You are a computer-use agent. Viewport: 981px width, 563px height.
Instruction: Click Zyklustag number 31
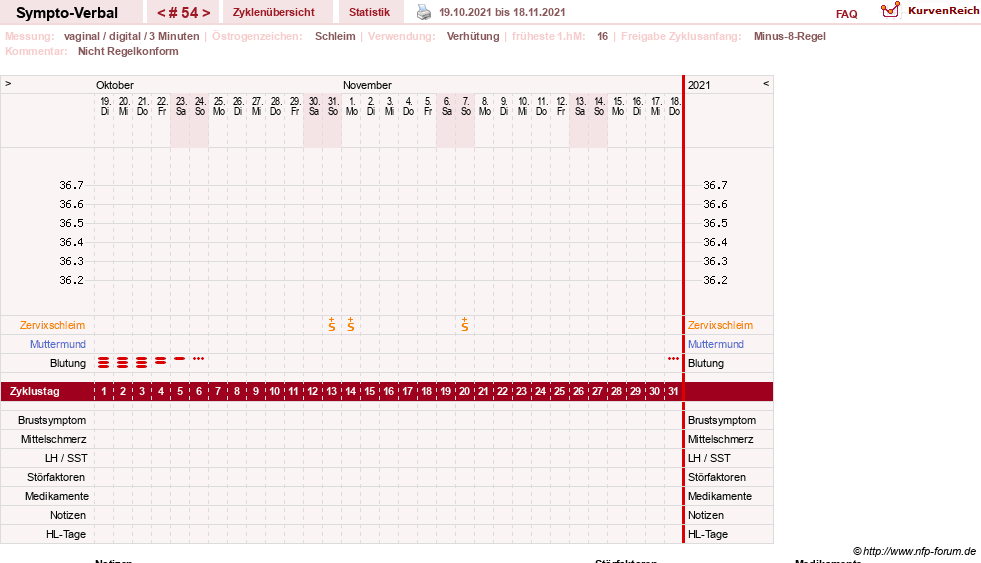[x=673, y=391]
